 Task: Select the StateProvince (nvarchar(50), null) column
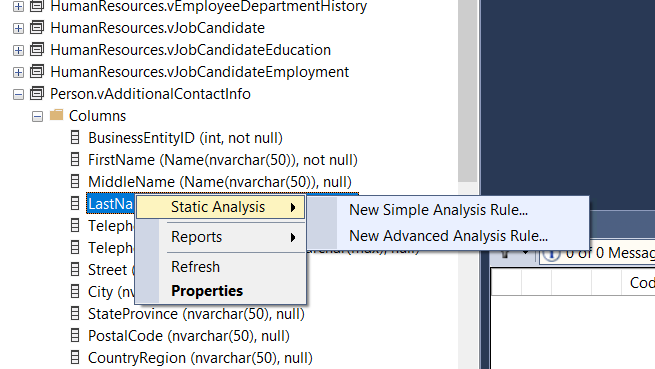(196, 314)
